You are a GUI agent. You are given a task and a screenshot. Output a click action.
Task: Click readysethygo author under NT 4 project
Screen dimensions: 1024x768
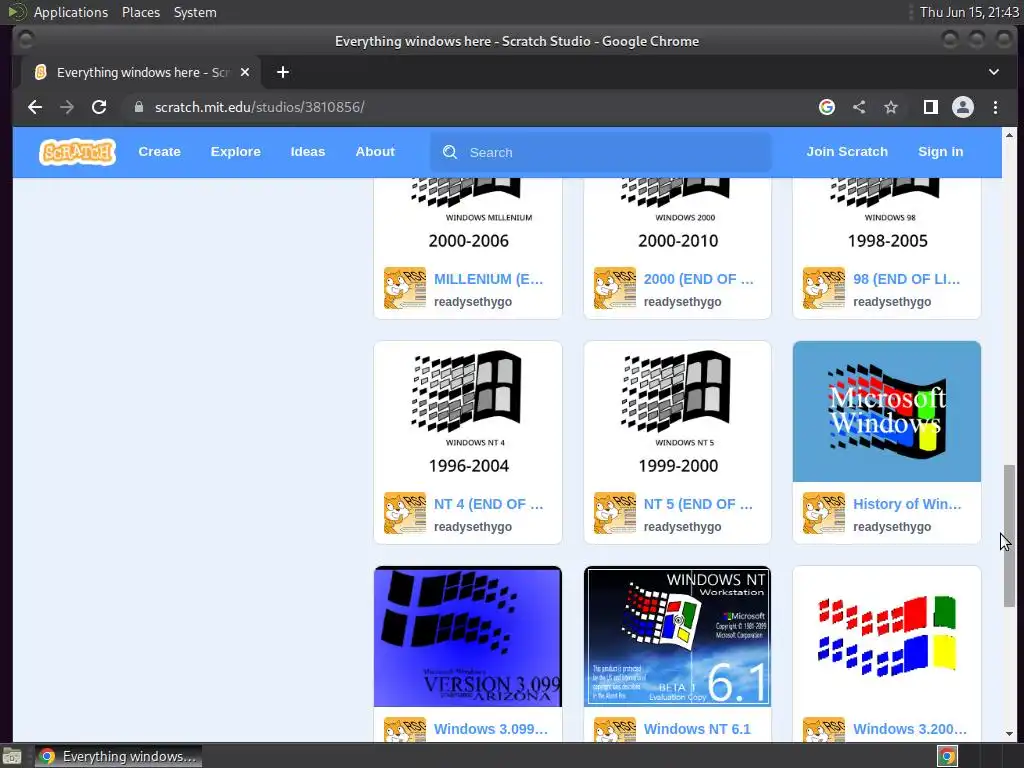pyautogui.click(x=473, y=526)
